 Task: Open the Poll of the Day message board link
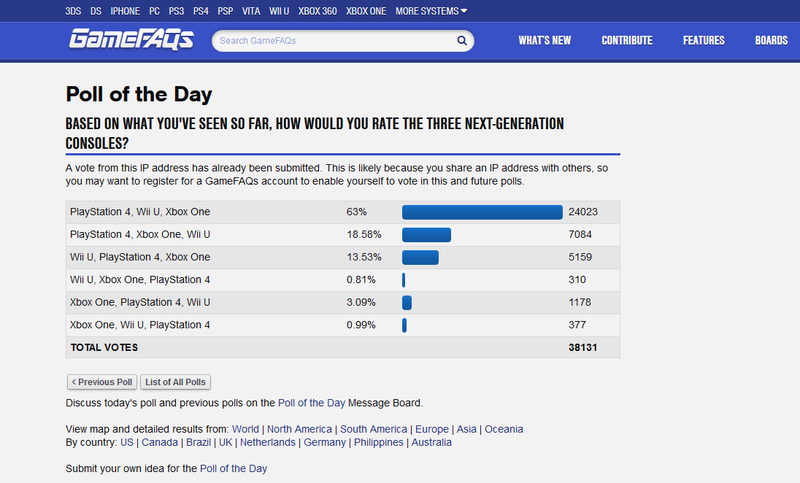[x=311, y=403]
